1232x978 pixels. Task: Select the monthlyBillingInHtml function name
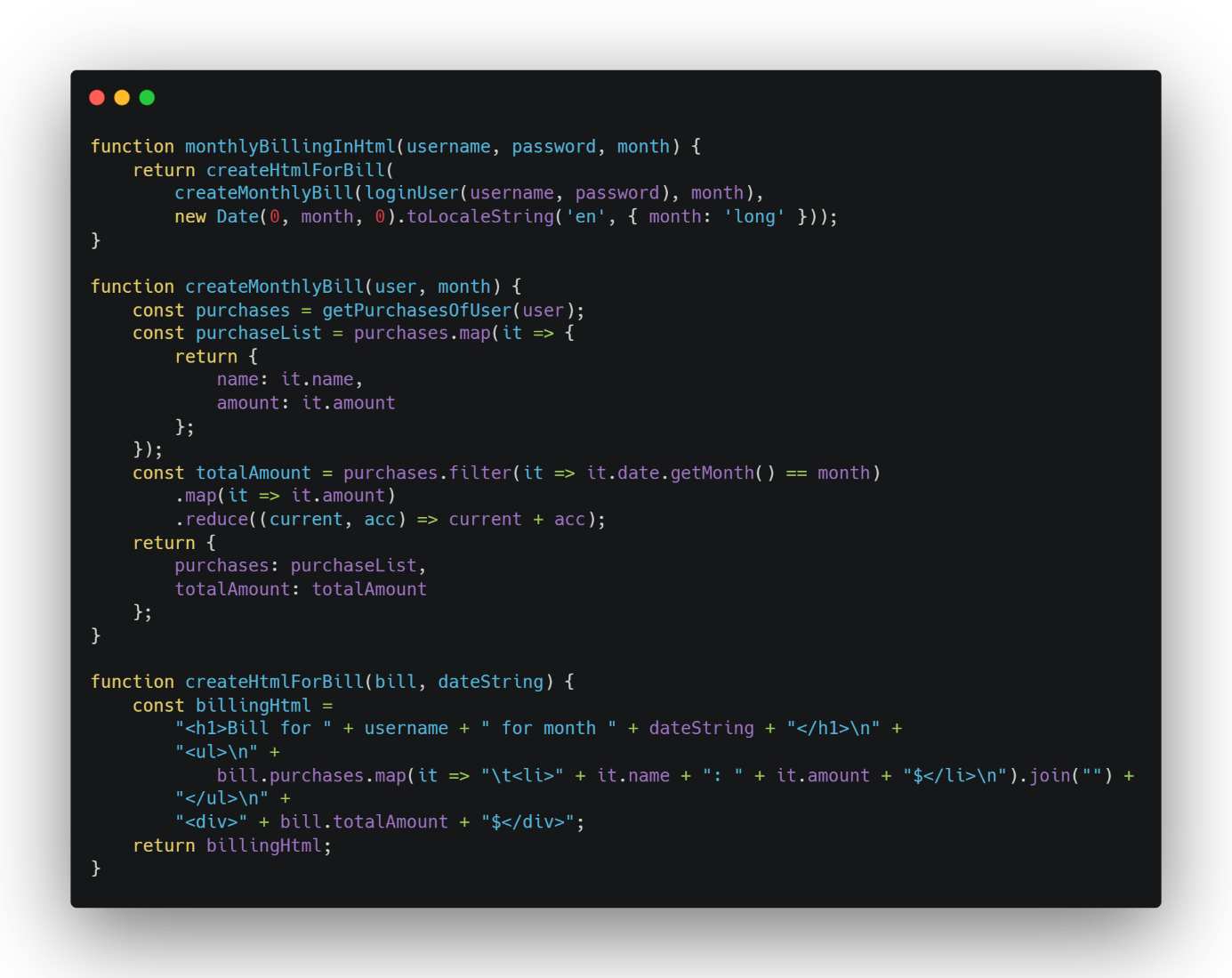coord(290,147)
